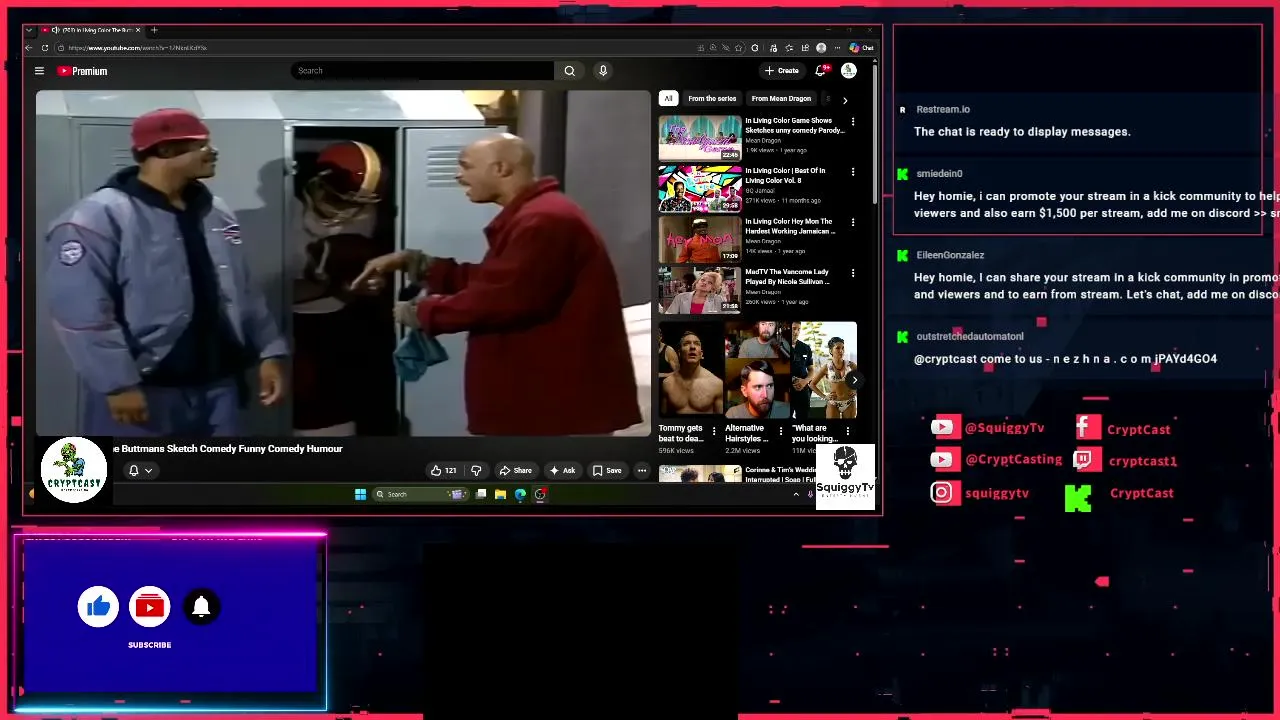The image size is (1280, 720).
Task: Open options for In Living Color Game Shows video
Action: [853, 121]
